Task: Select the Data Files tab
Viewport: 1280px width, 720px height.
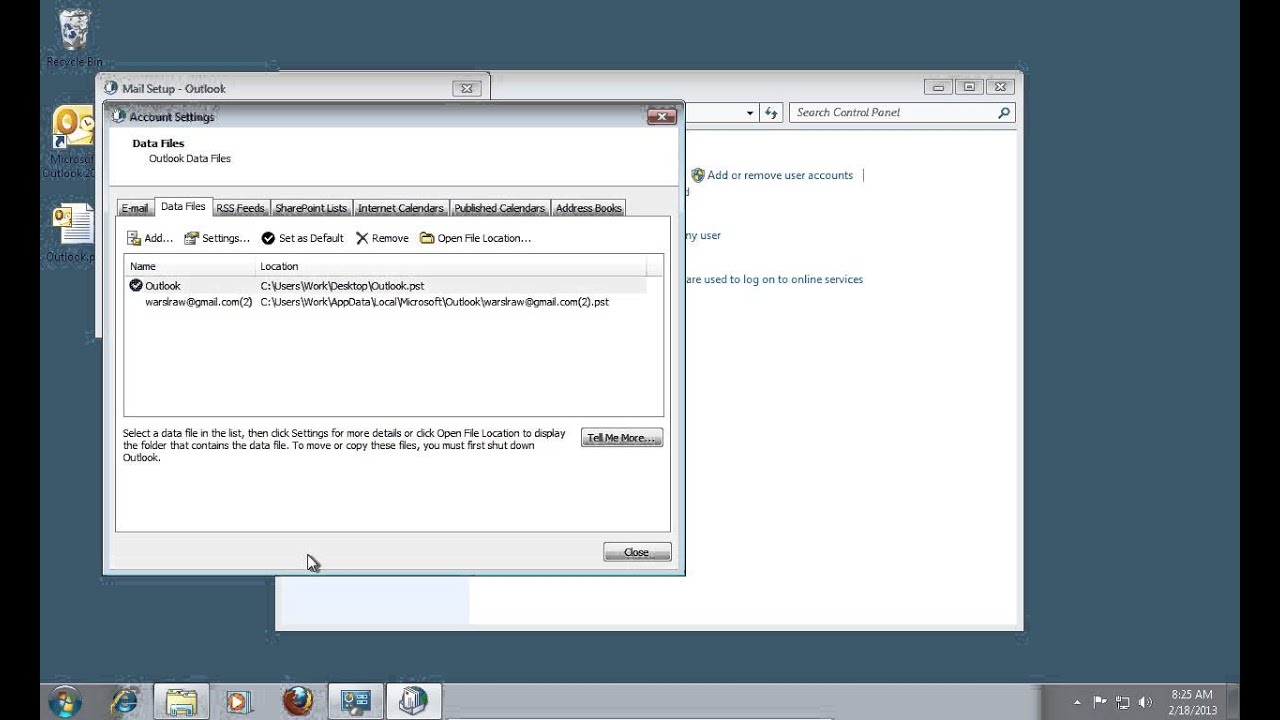Action: click(x=183, y=206)
